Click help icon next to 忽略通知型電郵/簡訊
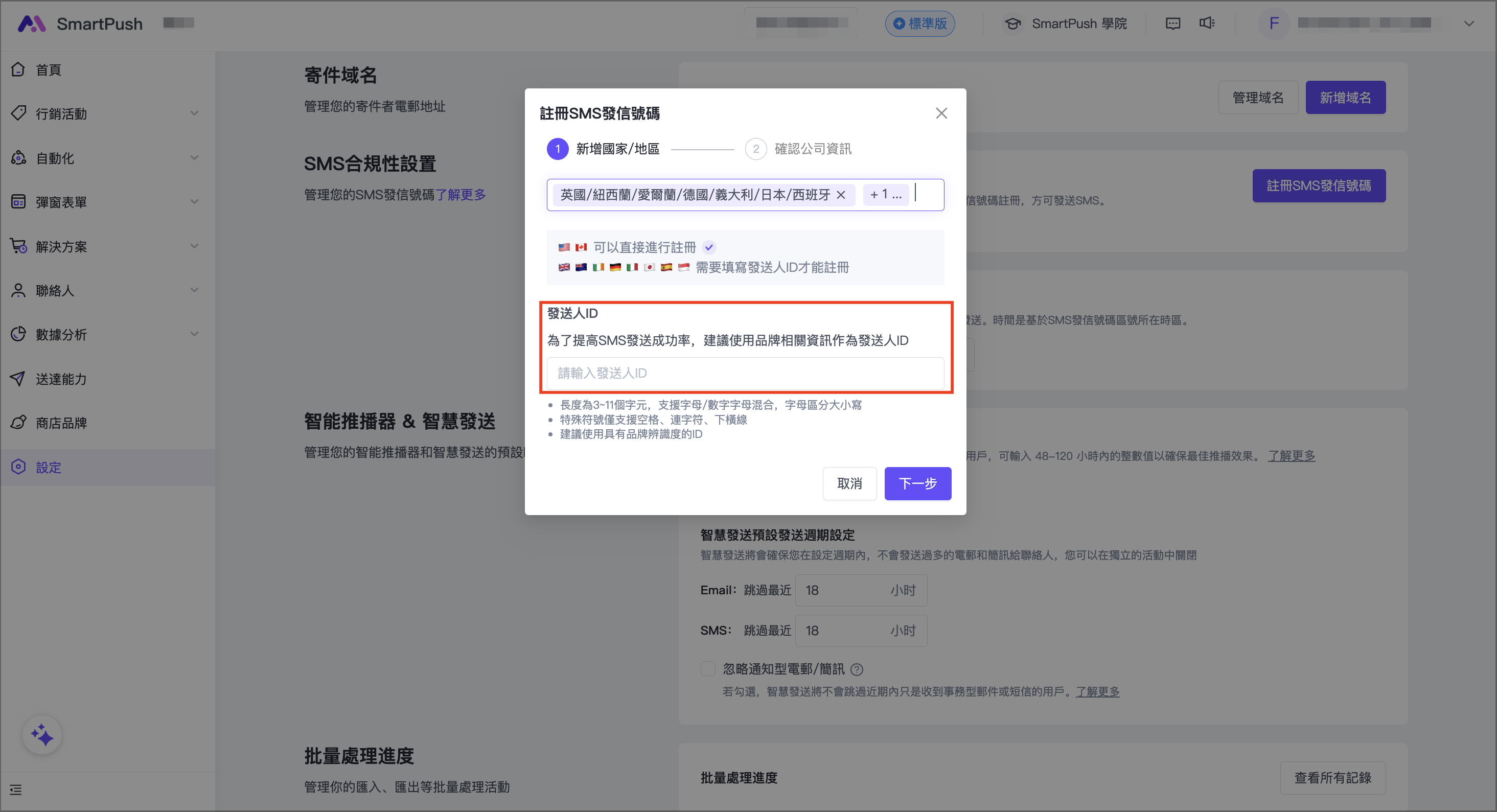 click(857, 669)
